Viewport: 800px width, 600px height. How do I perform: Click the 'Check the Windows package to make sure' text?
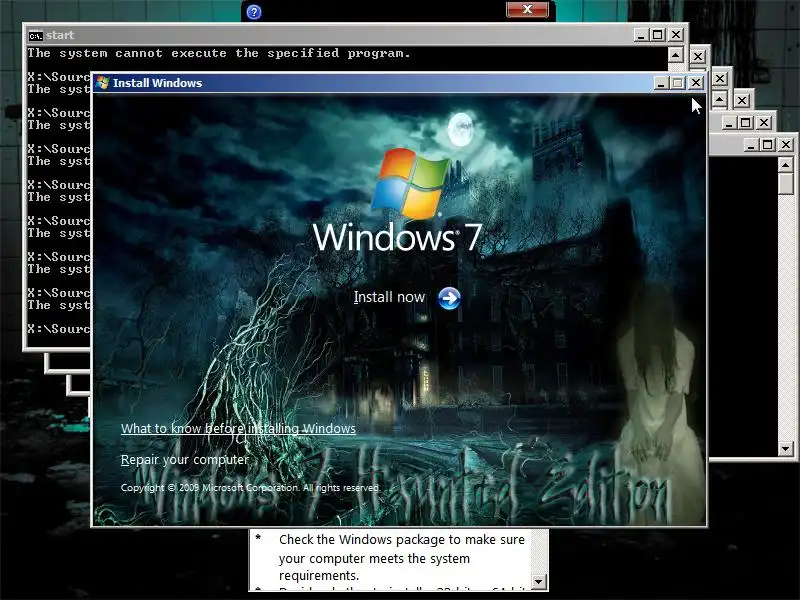(x=402, y=540)
